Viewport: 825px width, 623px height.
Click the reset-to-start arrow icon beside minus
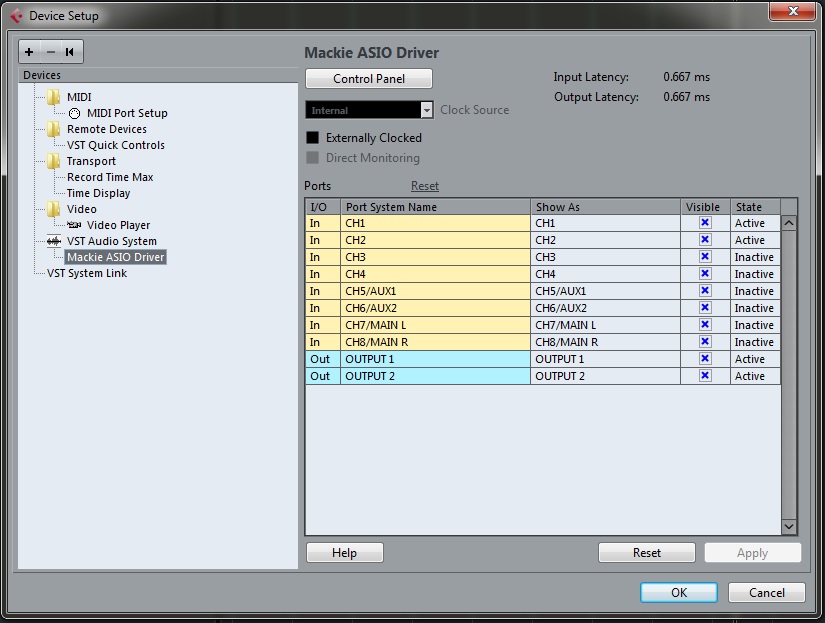tap(69, 52)
